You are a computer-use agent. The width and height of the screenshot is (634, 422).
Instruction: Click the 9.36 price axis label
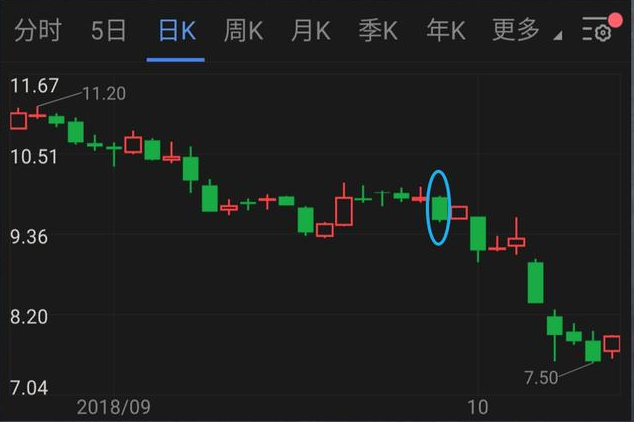[x=29, y=236]
